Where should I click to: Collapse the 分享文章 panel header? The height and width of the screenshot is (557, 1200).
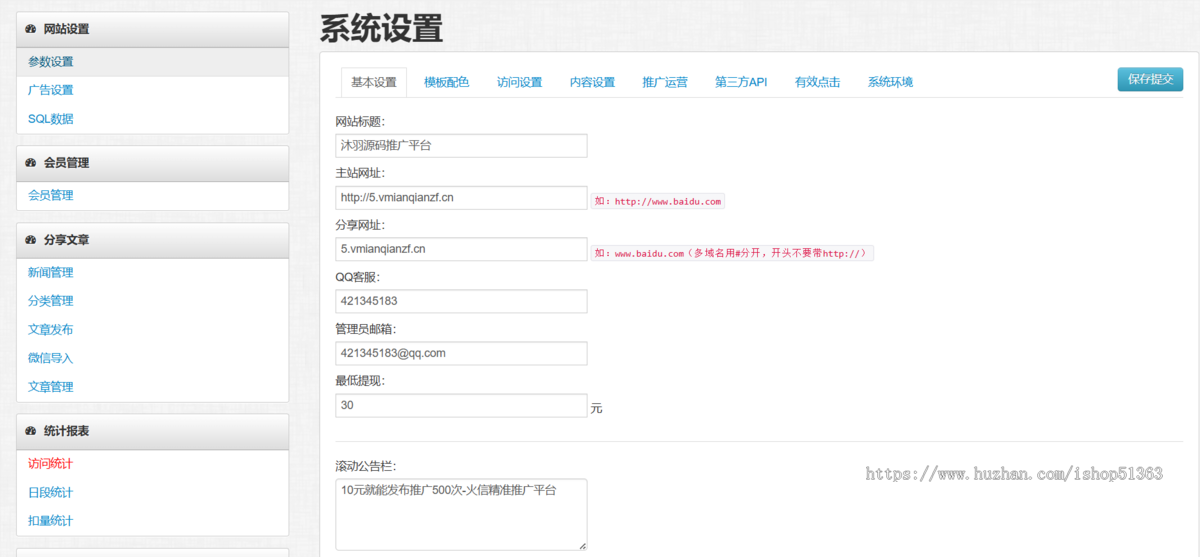[x=152, y=240]
